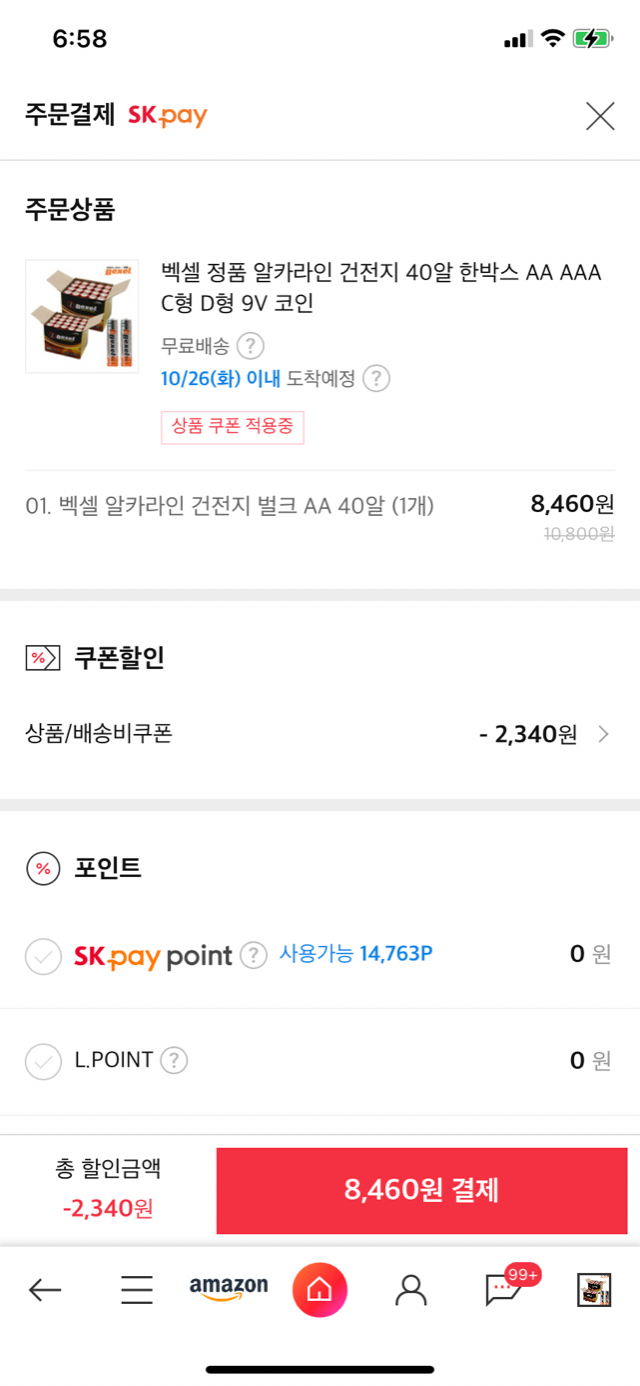Open recently viewed product thumbnail in bottom bar
This screenshot has width=640, height=1386.
(594, 1290)
